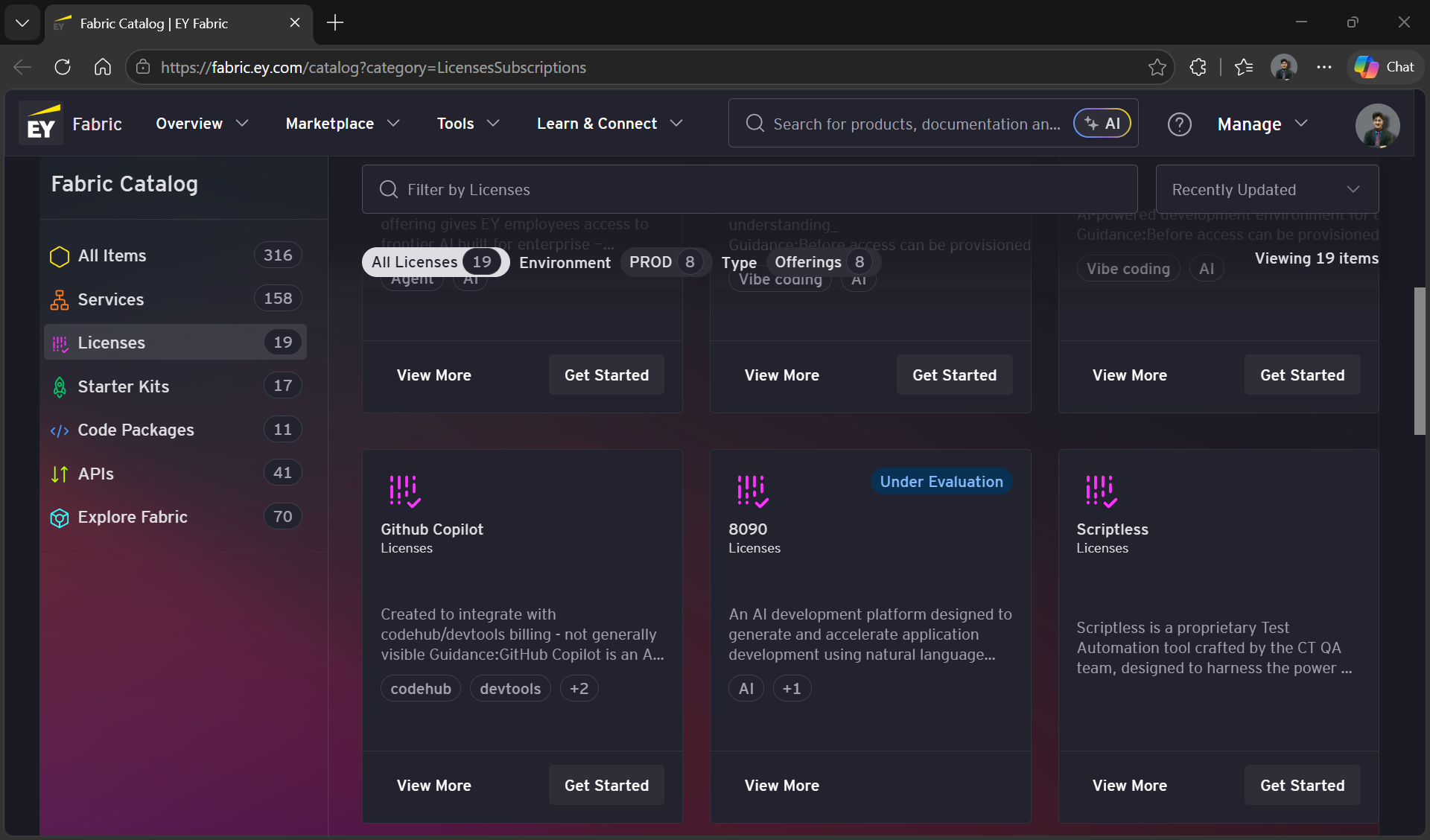Click the EY logo icon

pyautogui.click(x=41, y=123)
